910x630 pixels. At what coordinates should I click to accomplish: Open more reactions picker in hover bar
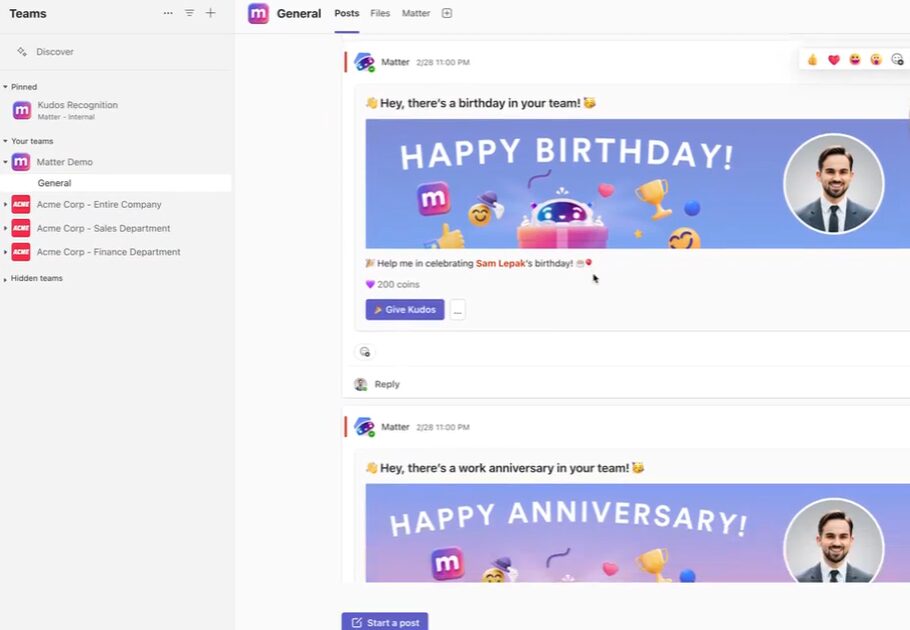point(897,59)
